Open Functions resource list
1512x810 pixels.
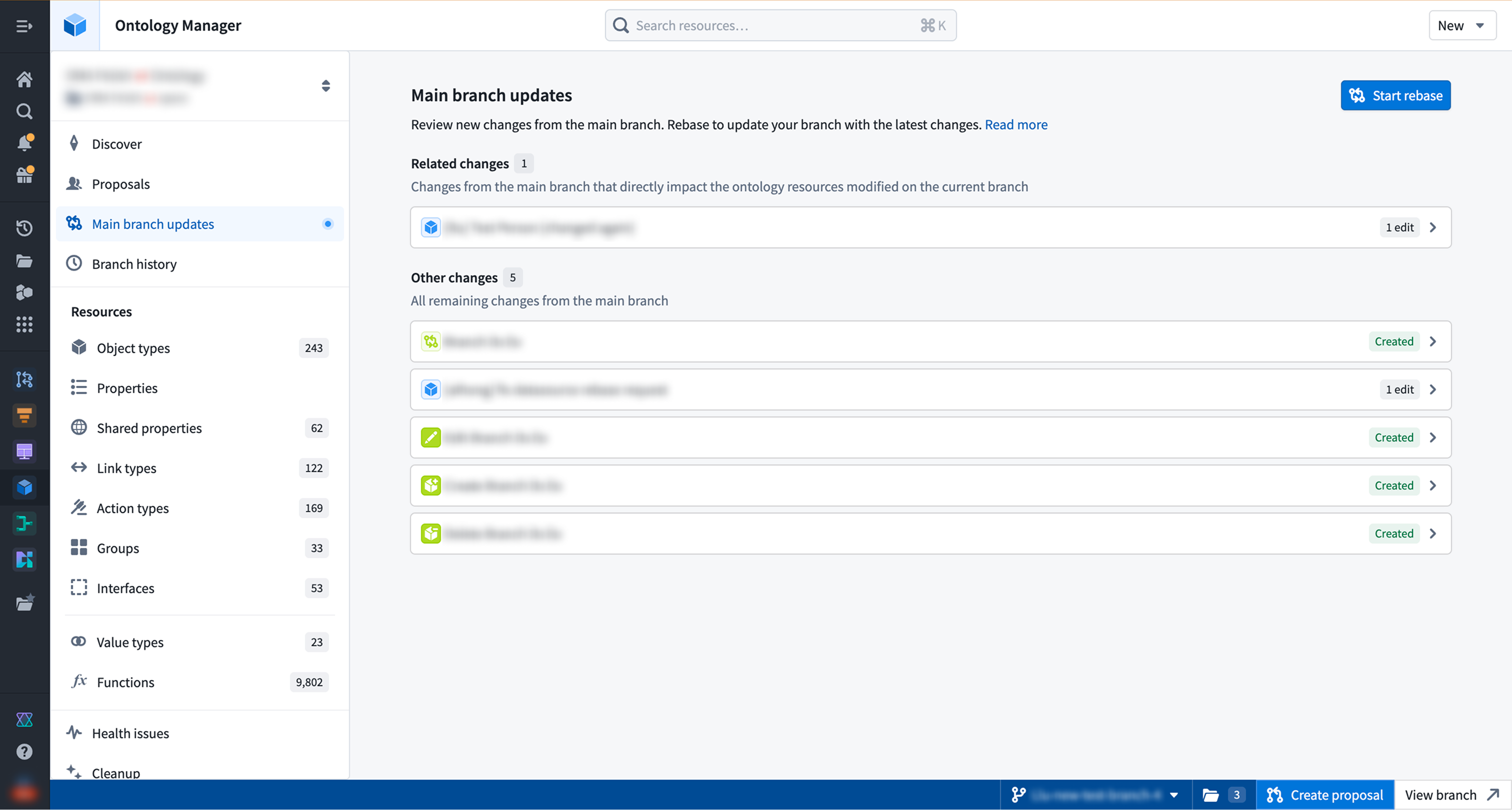[199, 681]
